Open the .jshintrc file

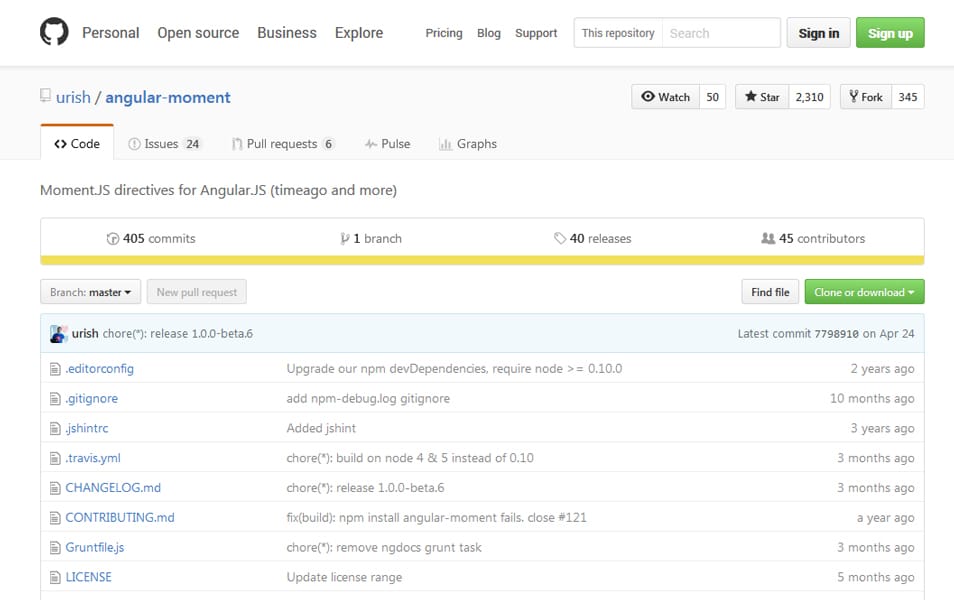87,428
